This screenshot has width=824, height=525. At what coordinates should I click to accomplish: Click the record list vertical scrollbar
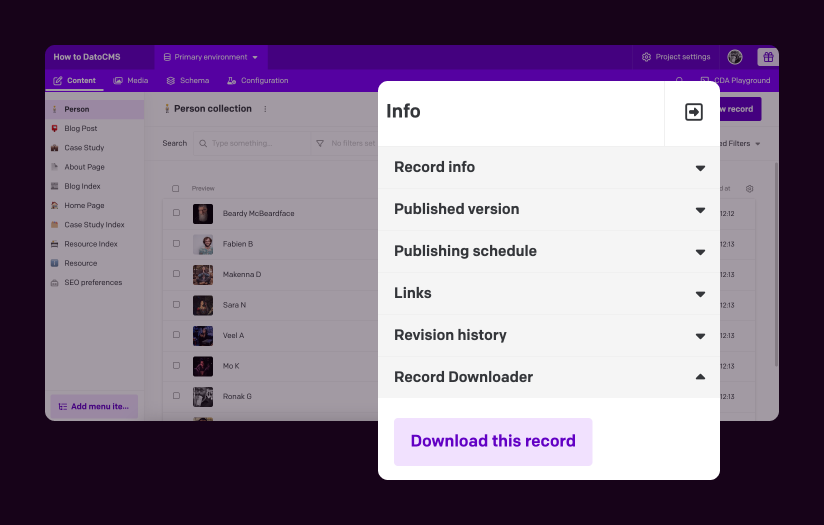coord(776,264)
